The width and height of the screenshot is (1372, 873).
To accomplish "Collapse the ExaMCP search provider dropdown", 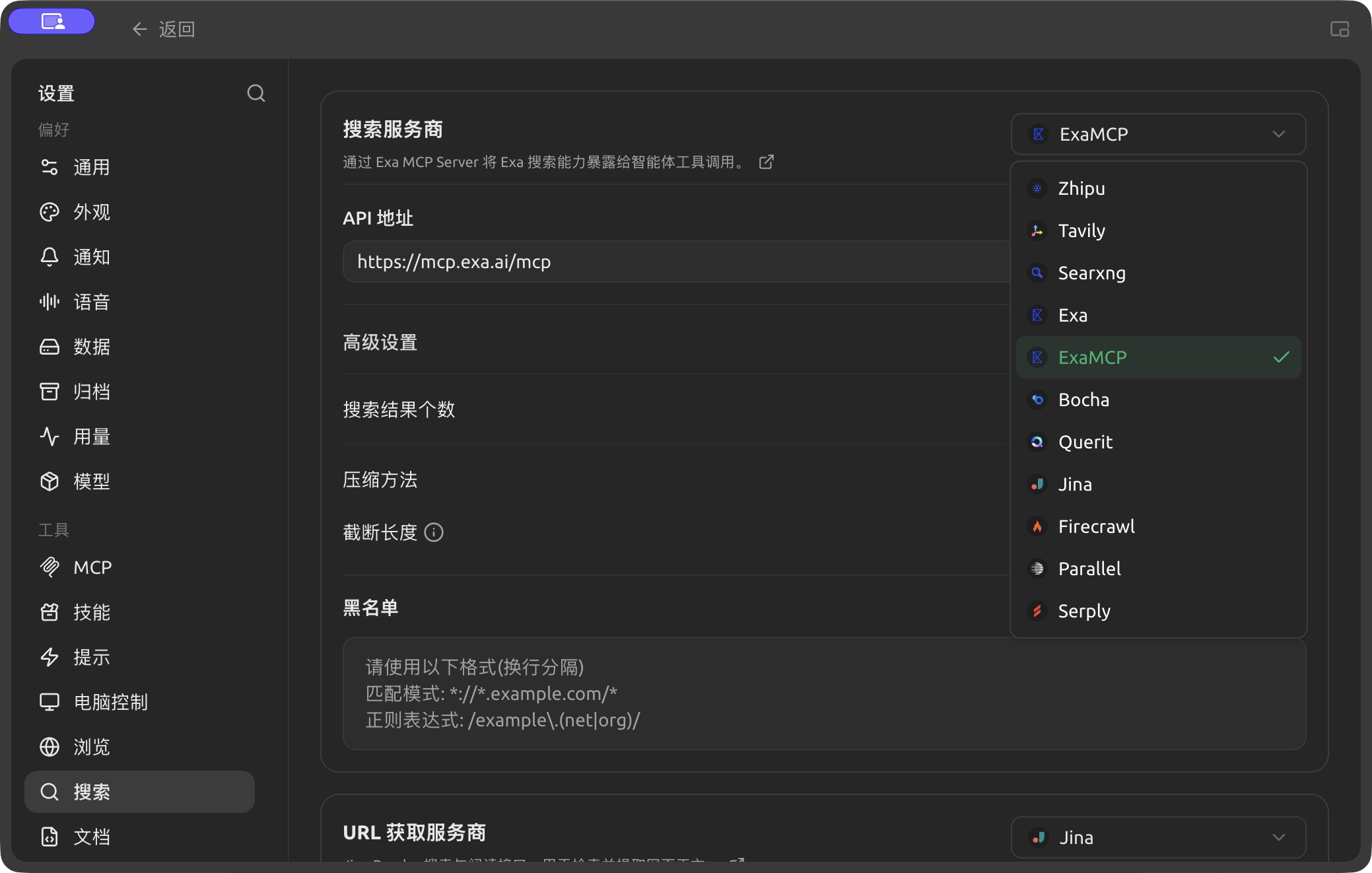I will point(1158,135).
